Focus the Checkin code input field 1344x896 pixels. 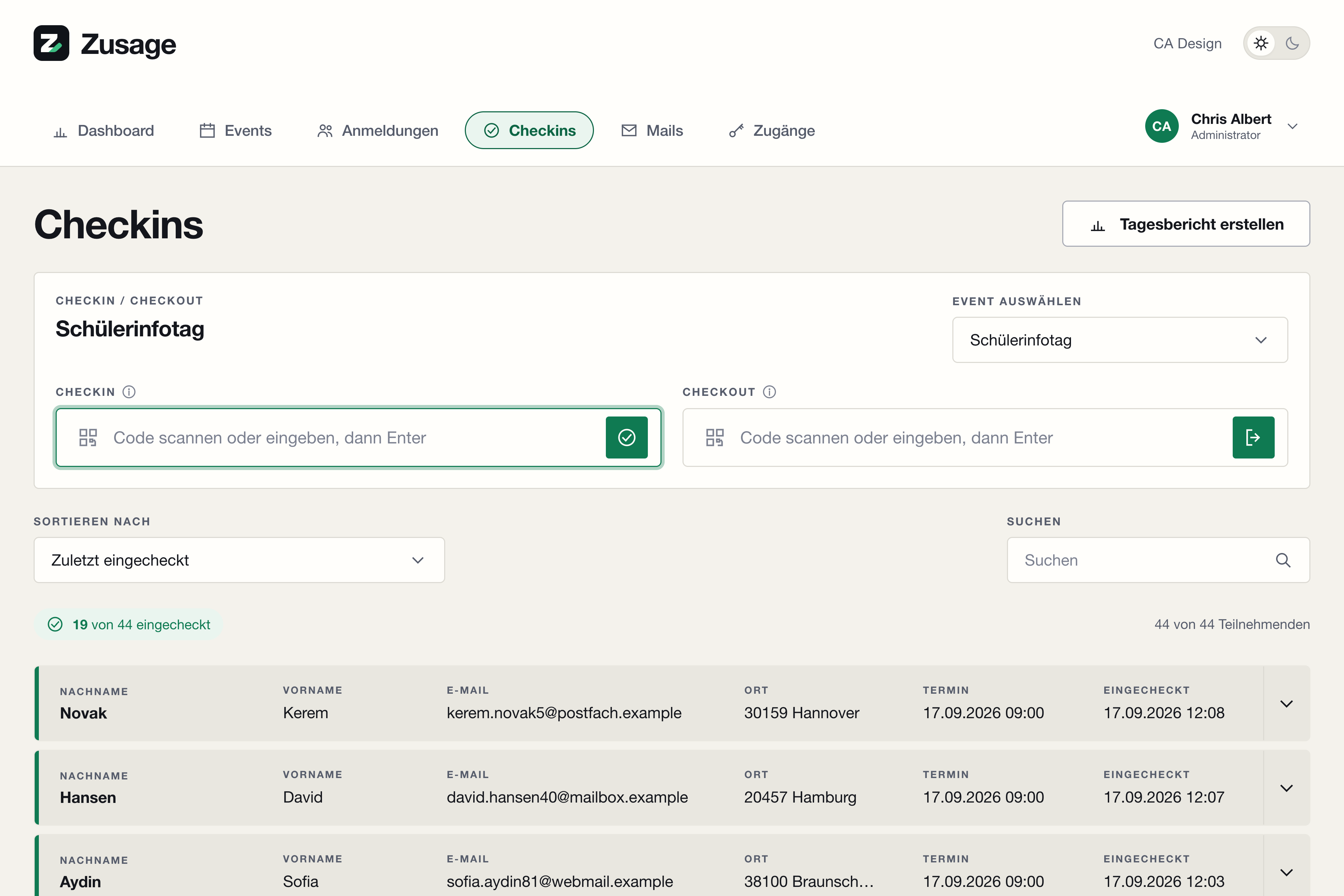pyautogui.click(x=358, y=438)
